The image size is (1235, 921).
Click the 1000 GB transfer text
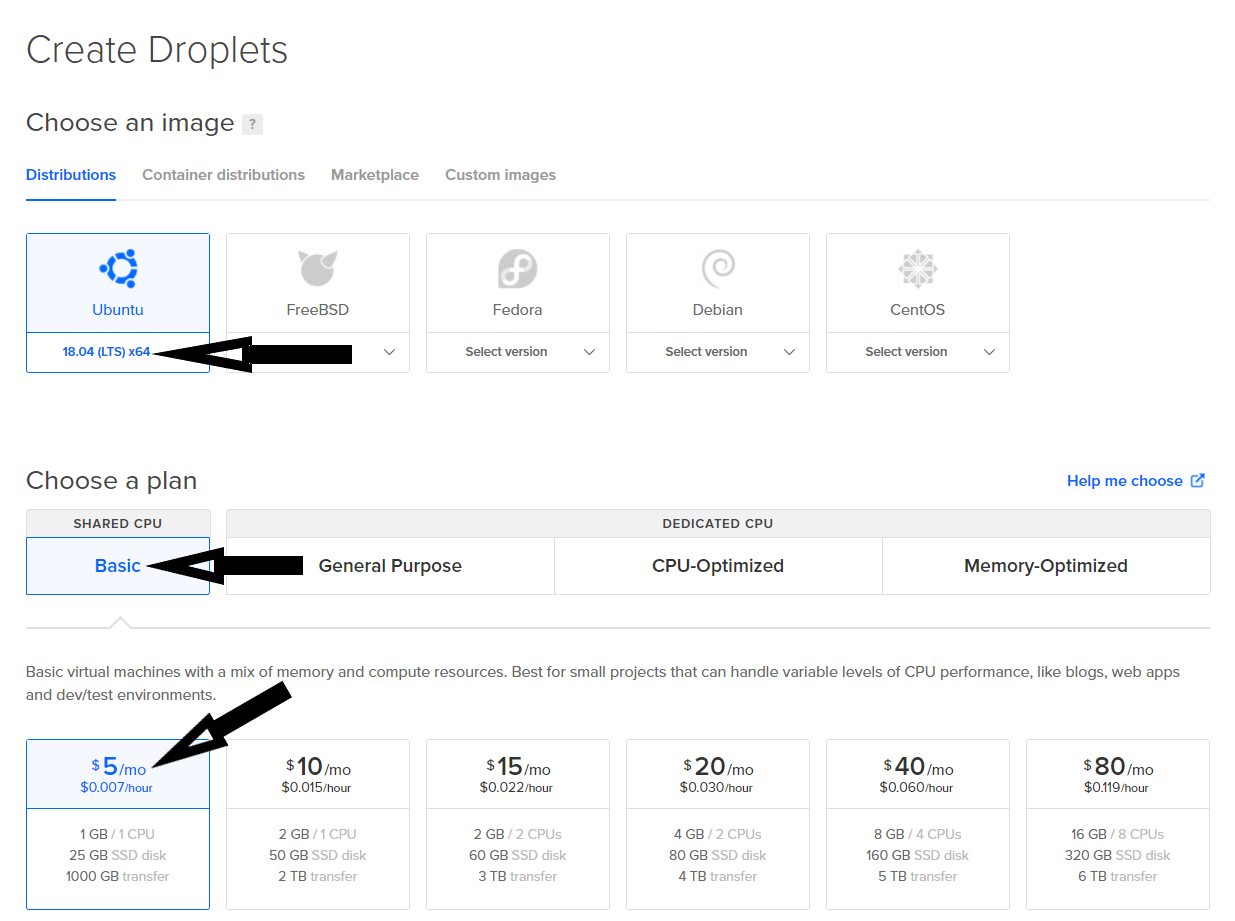tap(118, 876)
